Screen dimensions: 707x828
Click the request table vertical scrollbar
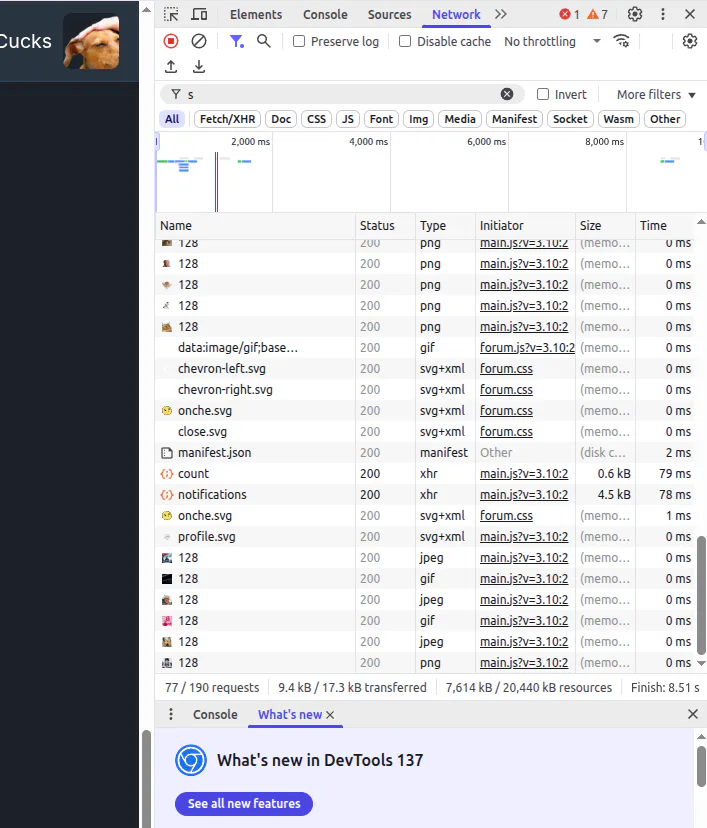point(701,595)
